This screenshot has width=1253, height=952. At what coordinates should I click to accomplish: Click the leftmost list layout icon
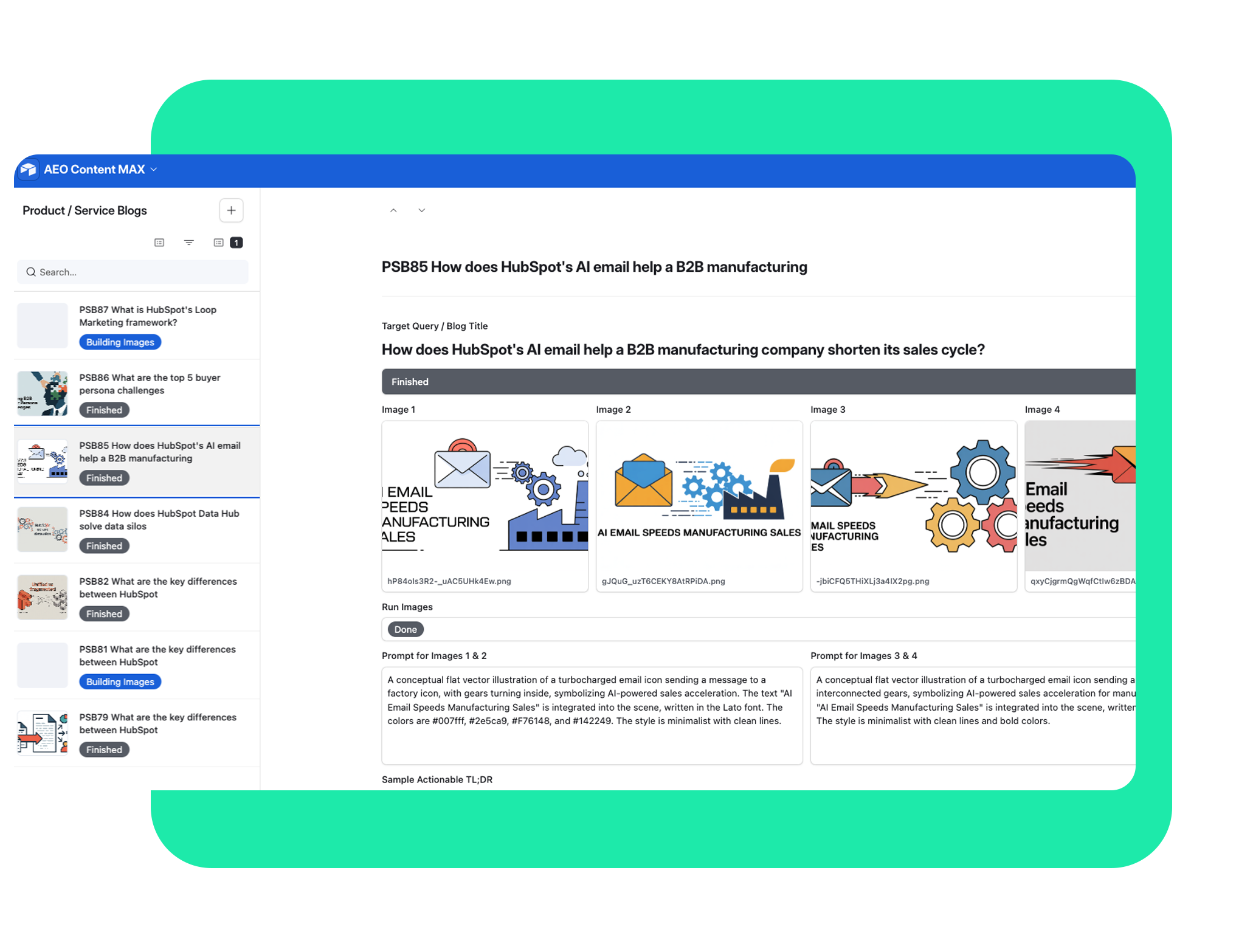point(159,243)
